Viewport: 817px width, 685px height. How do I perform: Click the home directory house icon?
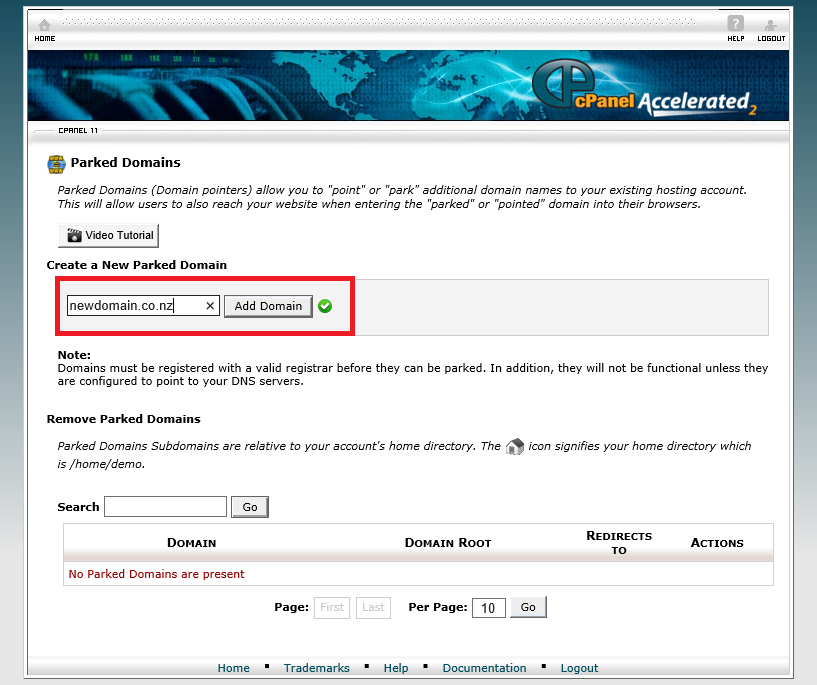pos(515,446)
